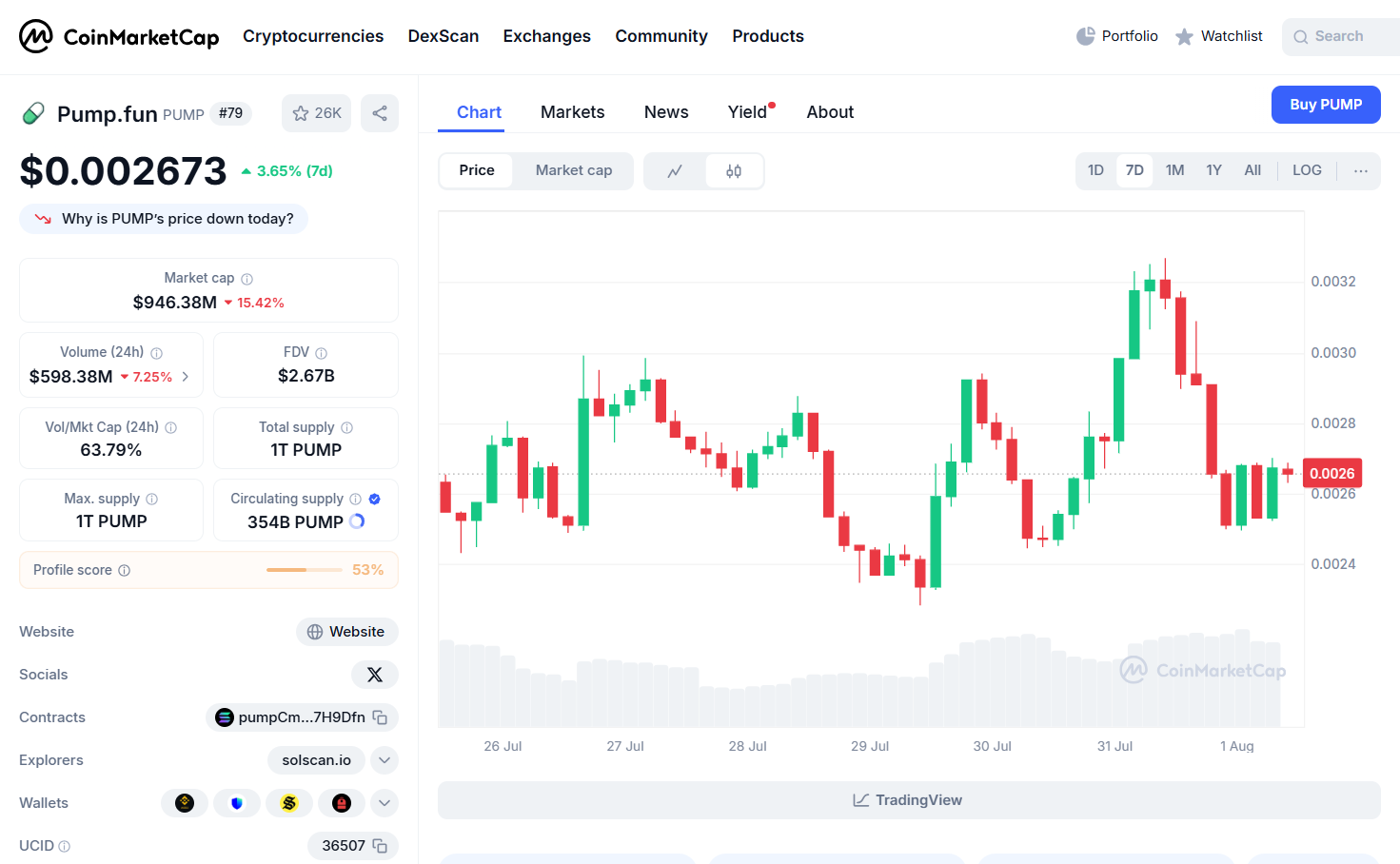Open the Chart tab
This screenshot has height=864, width=1400.
(479, 112)
